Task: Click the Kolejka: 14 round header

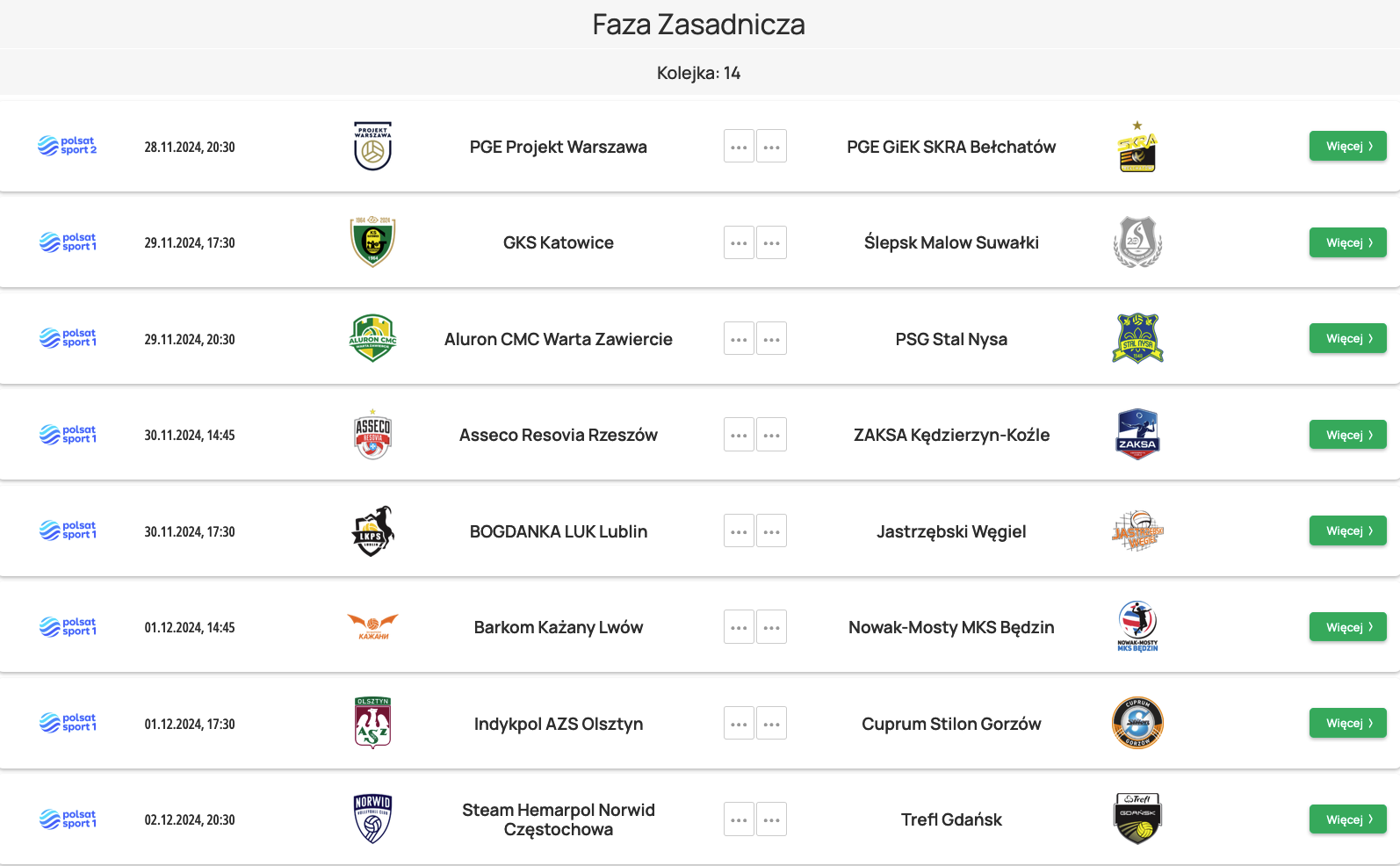Action: coord(699,73)
